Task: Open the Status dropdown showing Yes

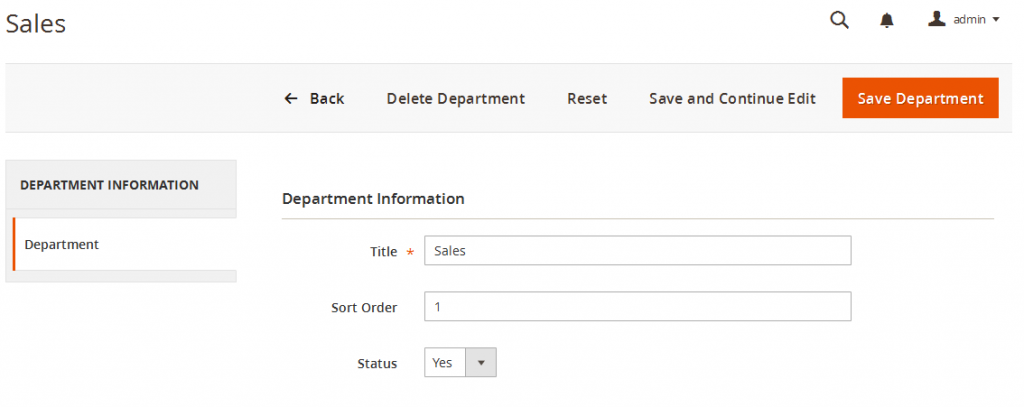Action: point(460,363)
